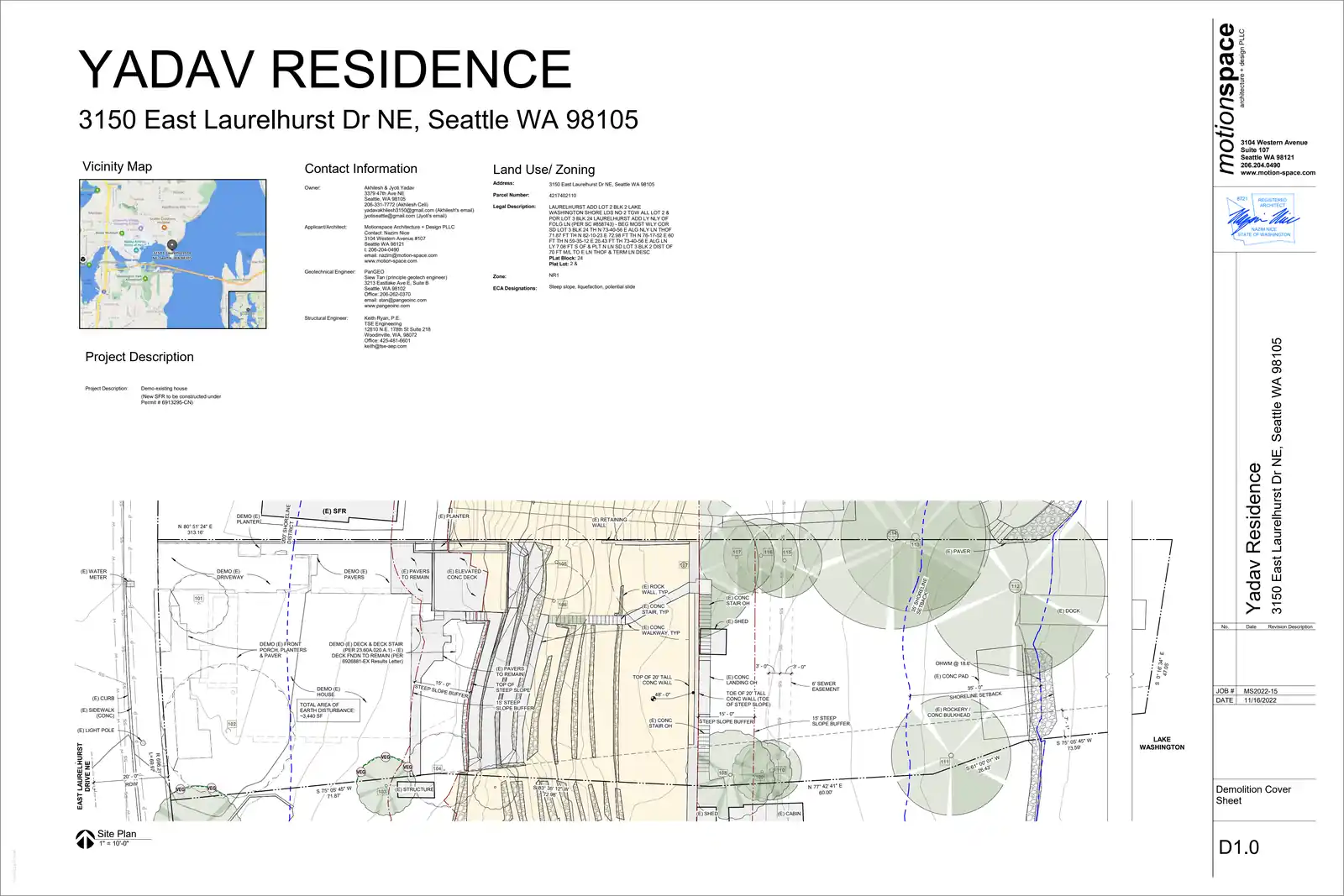
Task: Click EAST LAURELHURST DRIVE NE street label
Action: pos(84,775)
